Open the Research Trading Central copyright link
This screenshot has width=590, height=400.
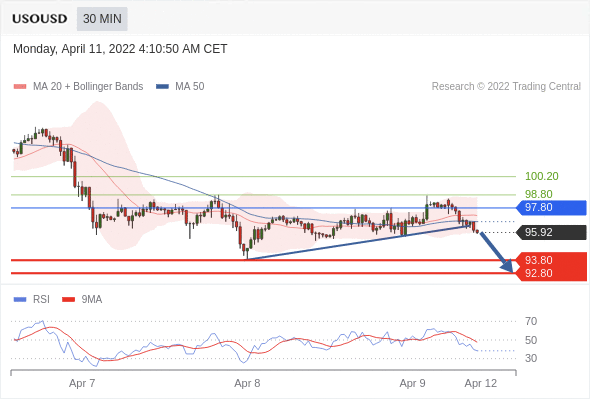506,87
